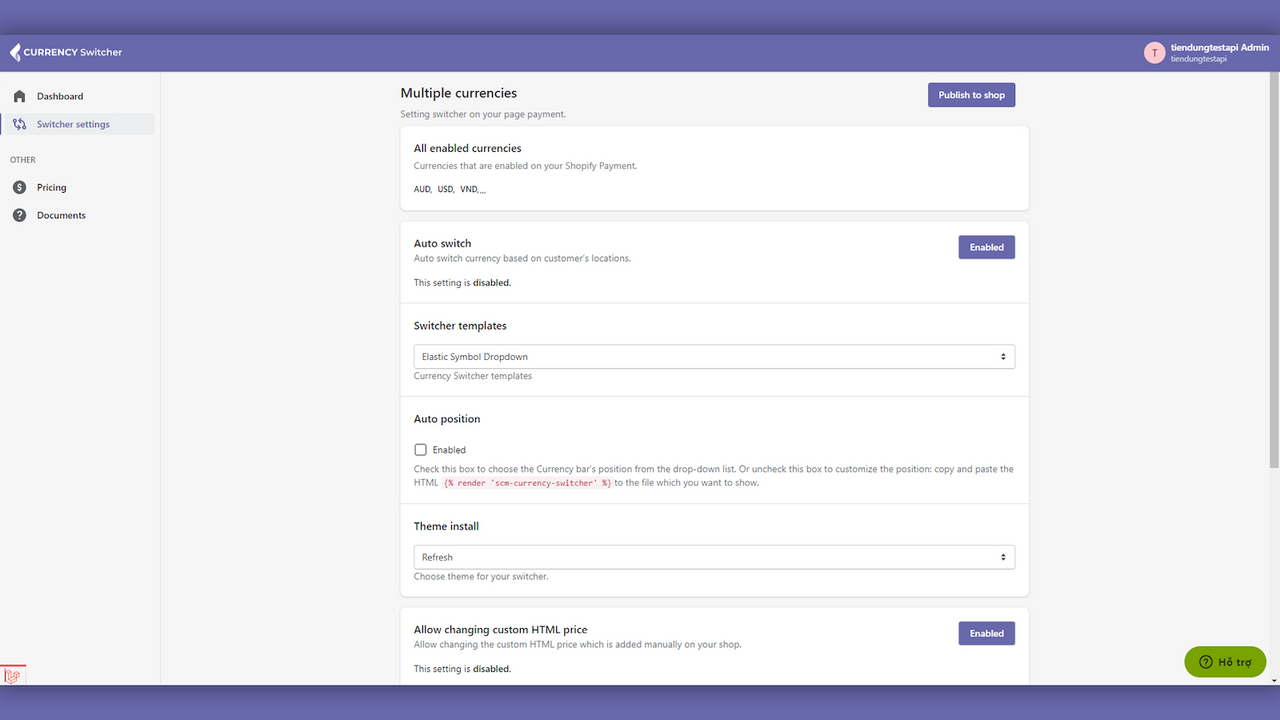Open Pricing page from sidebar
The width and height of the screenshot is (1280, 720).
[x=52, y=187]
